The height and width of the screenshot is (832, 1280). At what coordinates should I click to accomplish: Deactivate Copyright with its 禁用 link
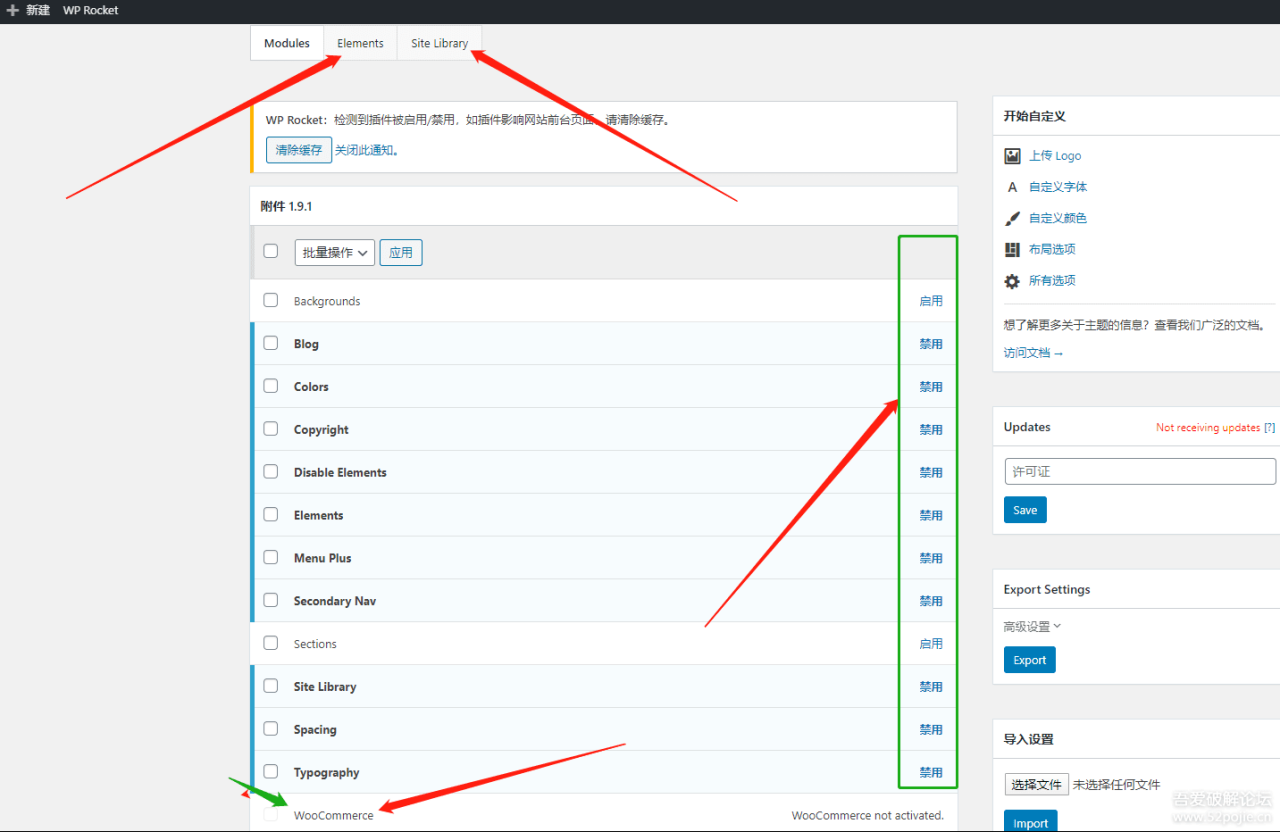[931, 430]
